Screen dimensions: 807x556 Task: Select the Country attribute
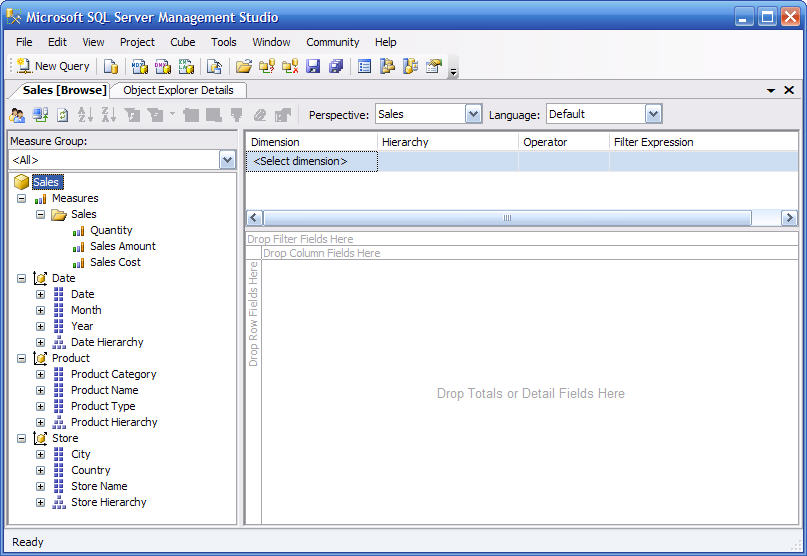coord(91,470)
